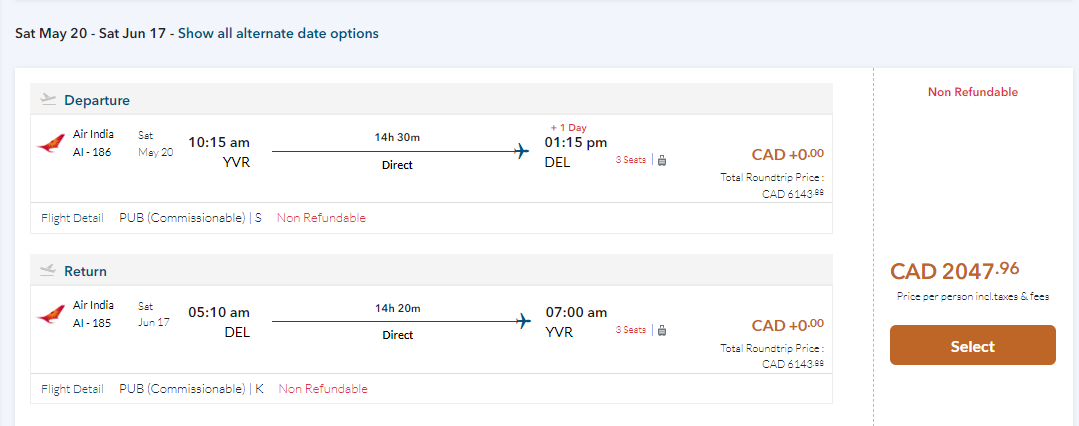Click the Return section header
This screenshot has height=426, width=1079.
tap(85, 271)
